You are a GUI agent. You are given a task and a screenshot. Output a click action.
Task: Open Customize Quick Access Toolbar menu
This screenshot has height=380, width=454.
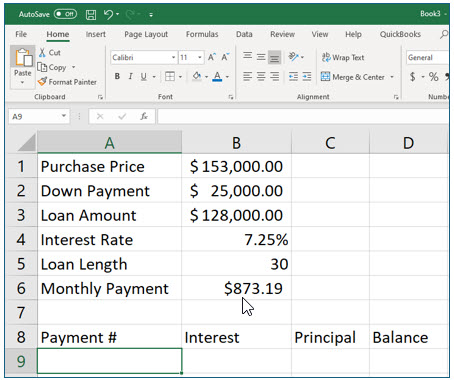[x=151, y=15]
